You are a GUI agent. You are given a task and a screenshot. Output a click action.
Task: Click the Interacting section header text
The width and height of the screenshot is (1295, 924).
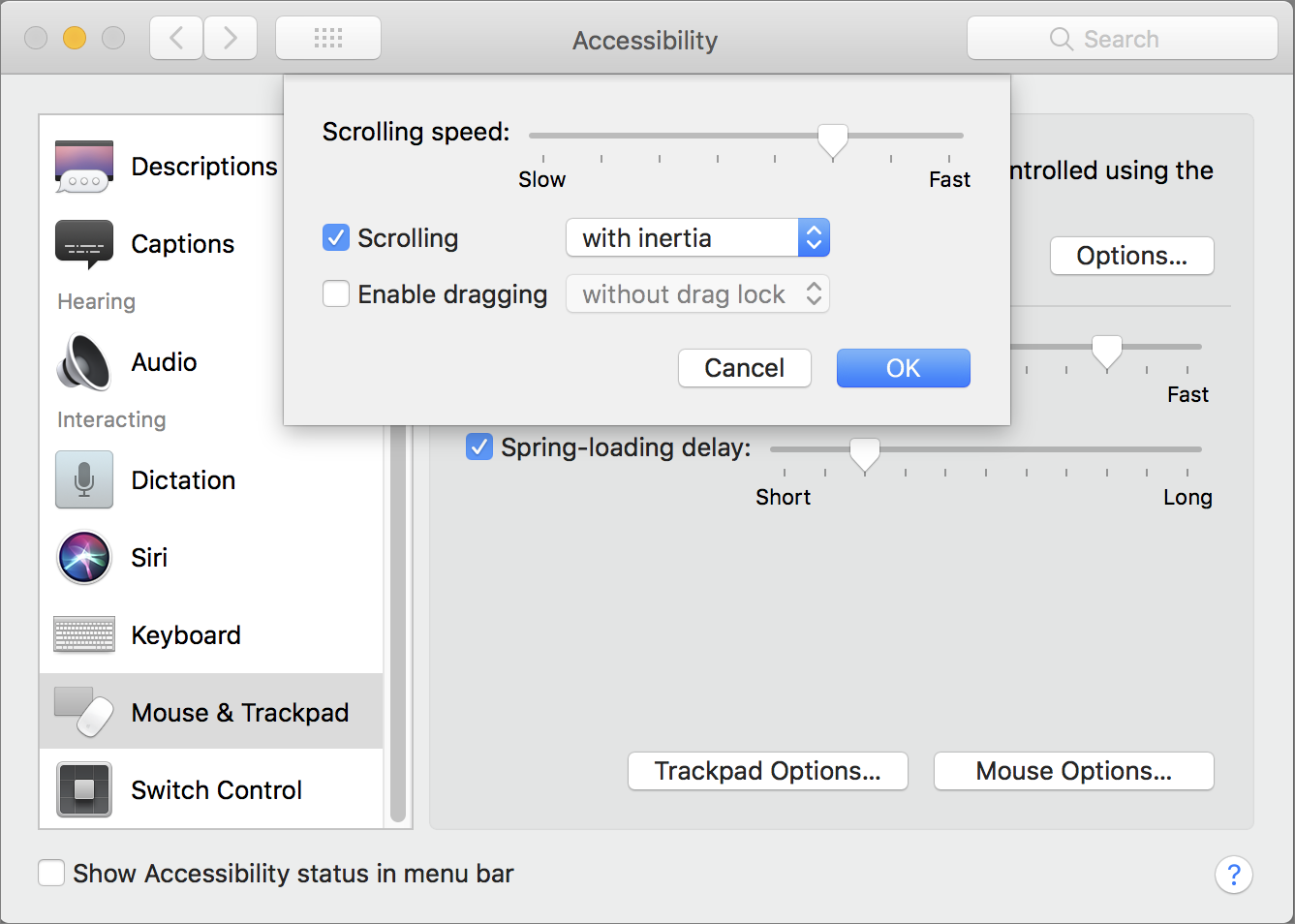(111, 419)
